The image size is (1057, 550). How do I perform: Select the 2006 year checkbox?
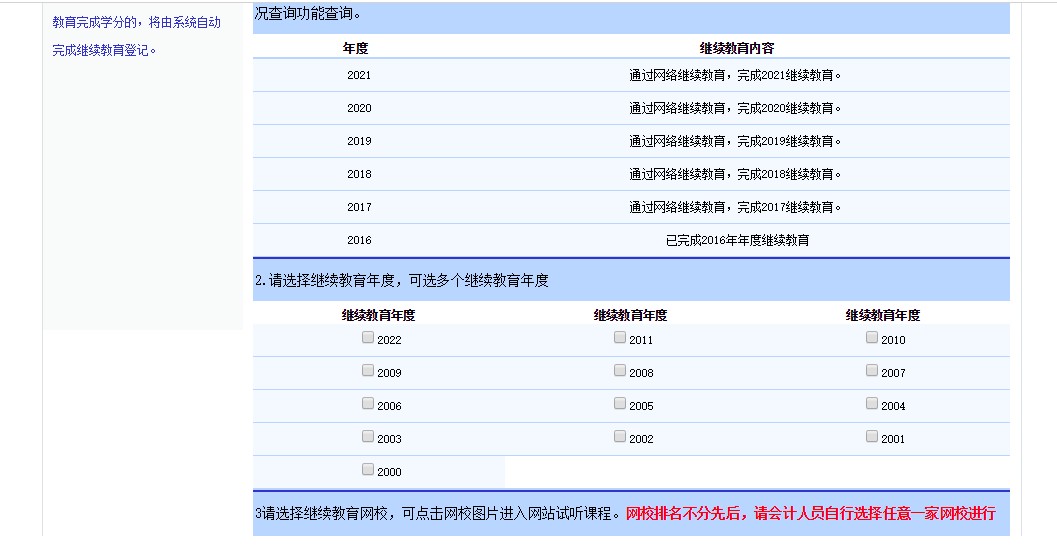coord(368,404)
